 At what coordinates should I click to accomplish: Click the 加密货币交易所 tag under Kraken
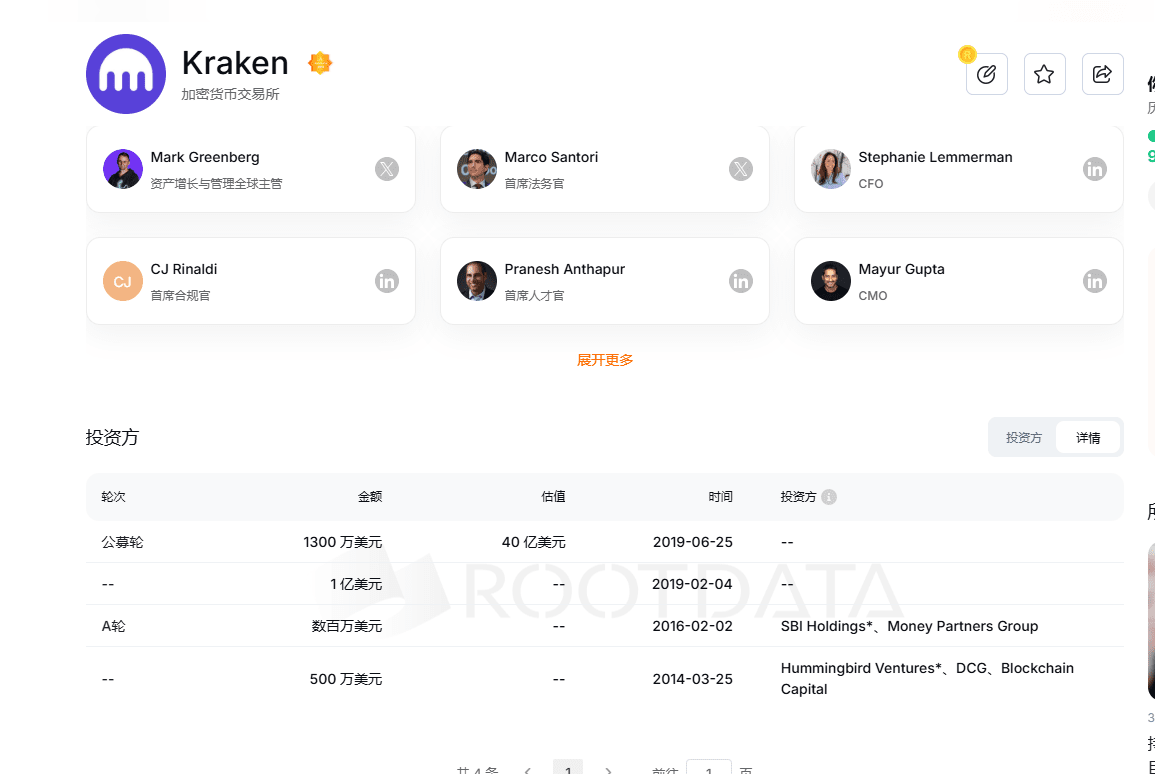[231, 94]
